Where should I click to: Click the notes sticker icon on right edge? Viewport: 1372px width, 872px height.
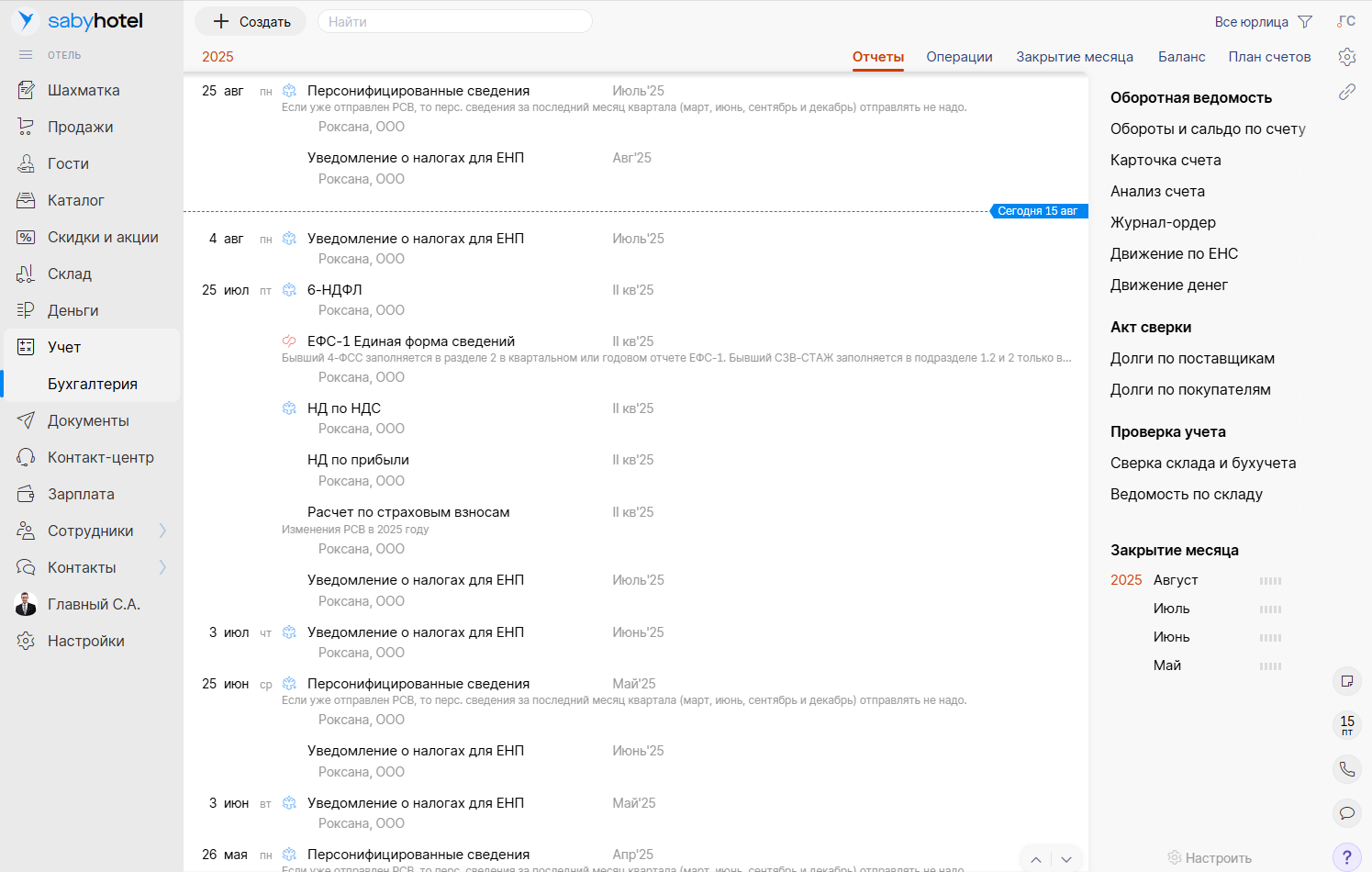[x=1346, y=681]
